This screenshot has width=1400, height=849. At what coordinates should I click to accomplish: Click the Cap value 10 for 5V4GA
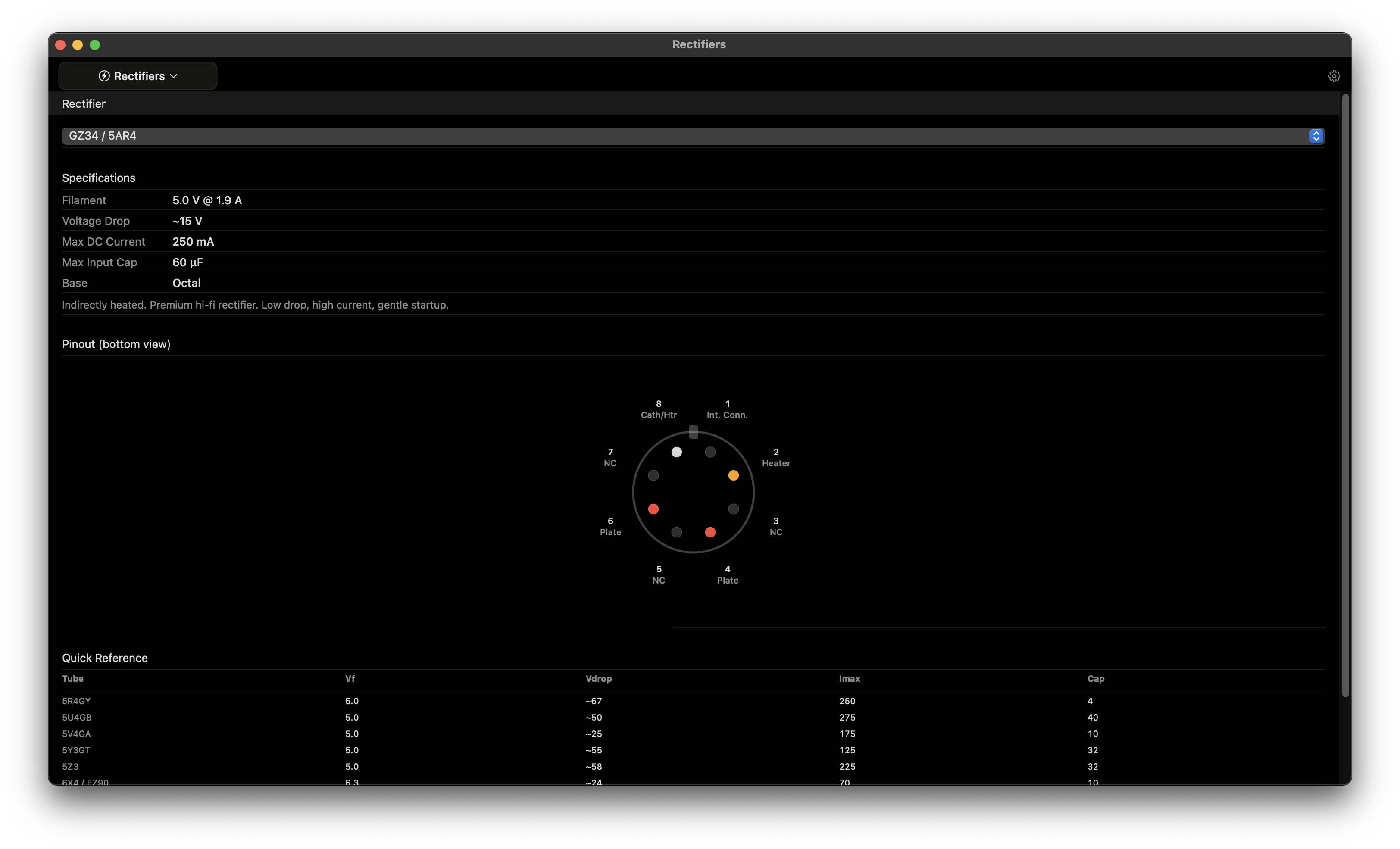pos(1093,734)
